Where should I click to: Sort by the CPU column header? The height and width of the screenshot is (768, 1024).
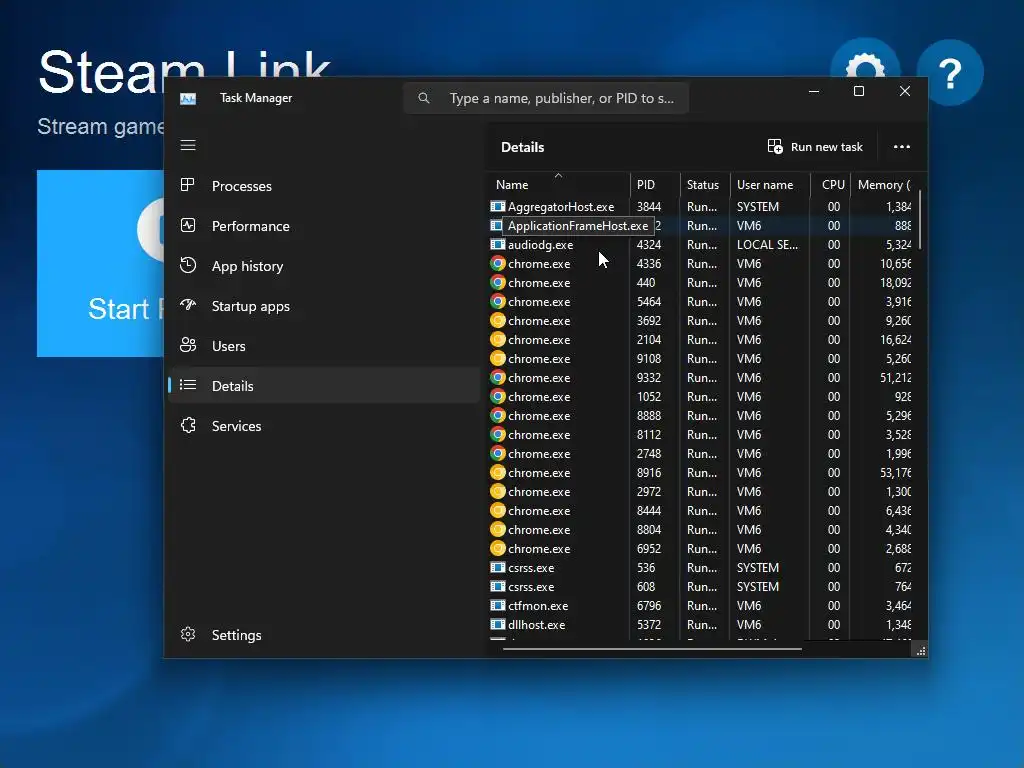831,185
